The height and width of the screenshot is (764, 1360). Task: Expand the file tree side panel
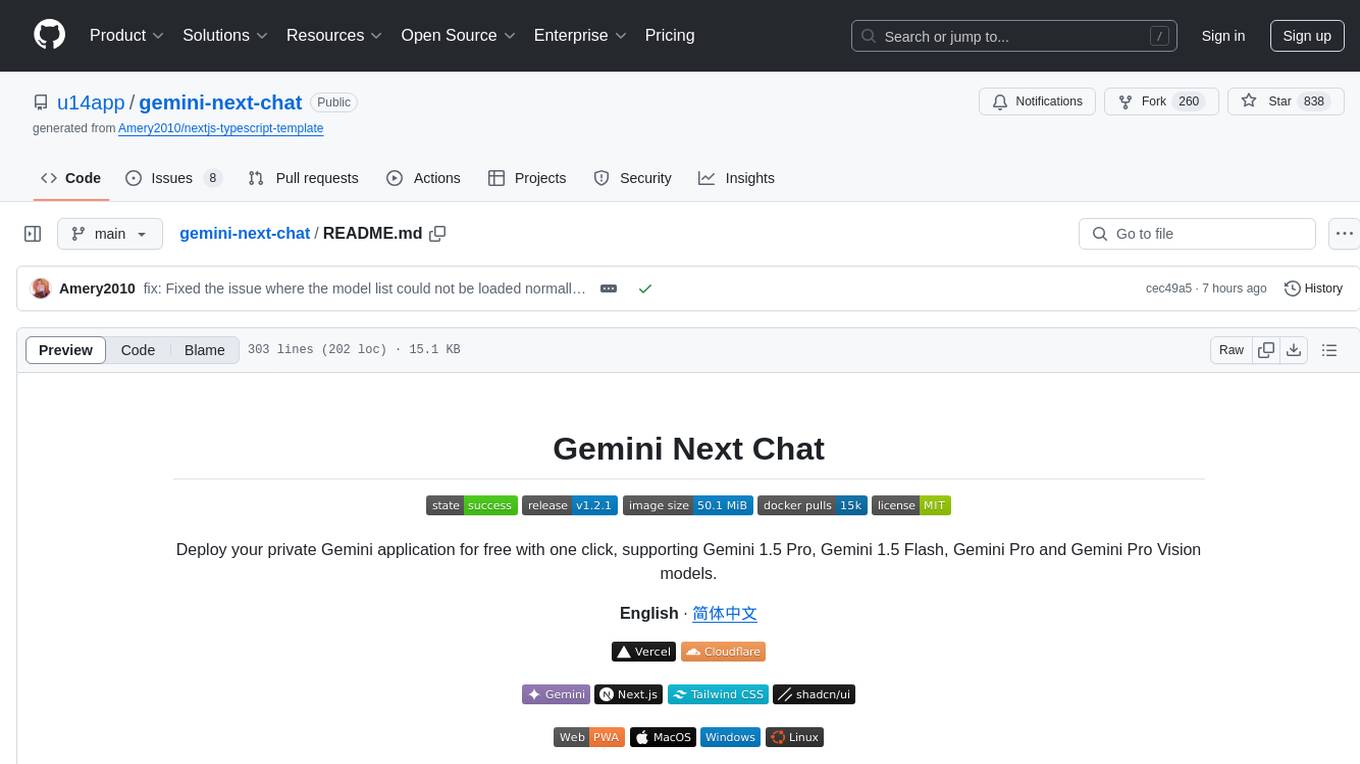33,234
